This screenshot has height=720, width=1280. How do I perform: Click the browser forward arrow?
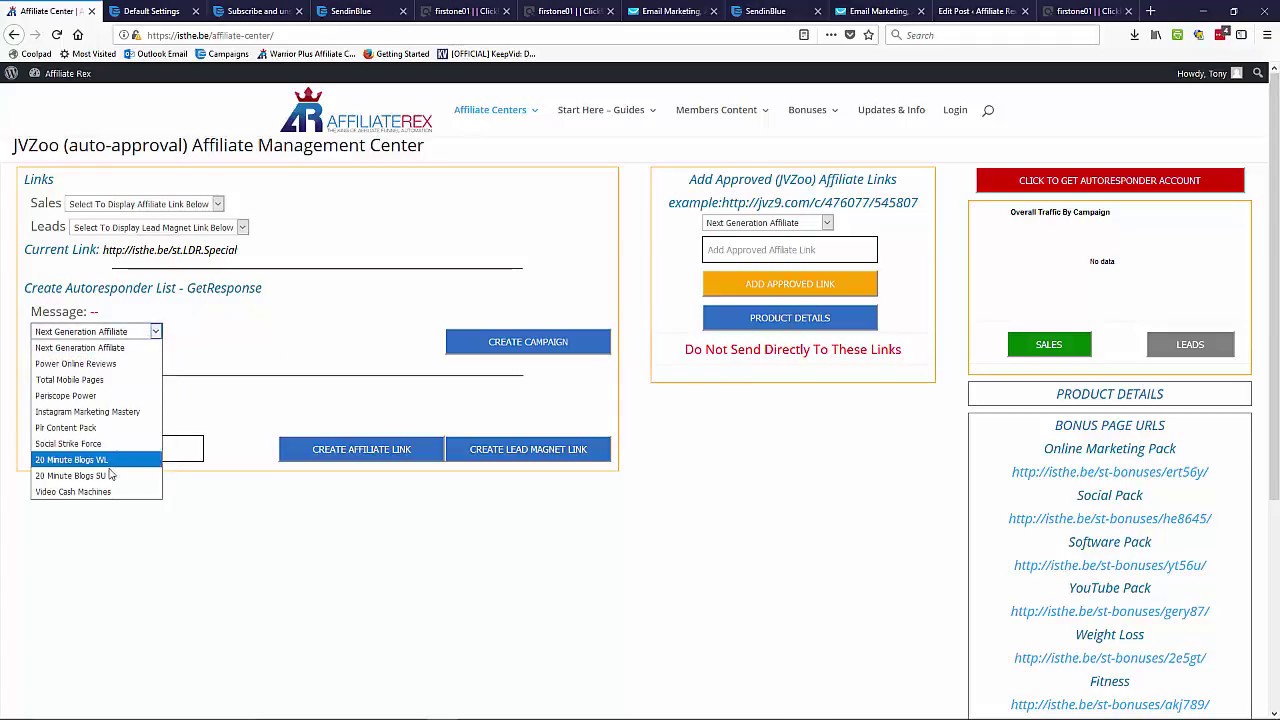[36, 35]
